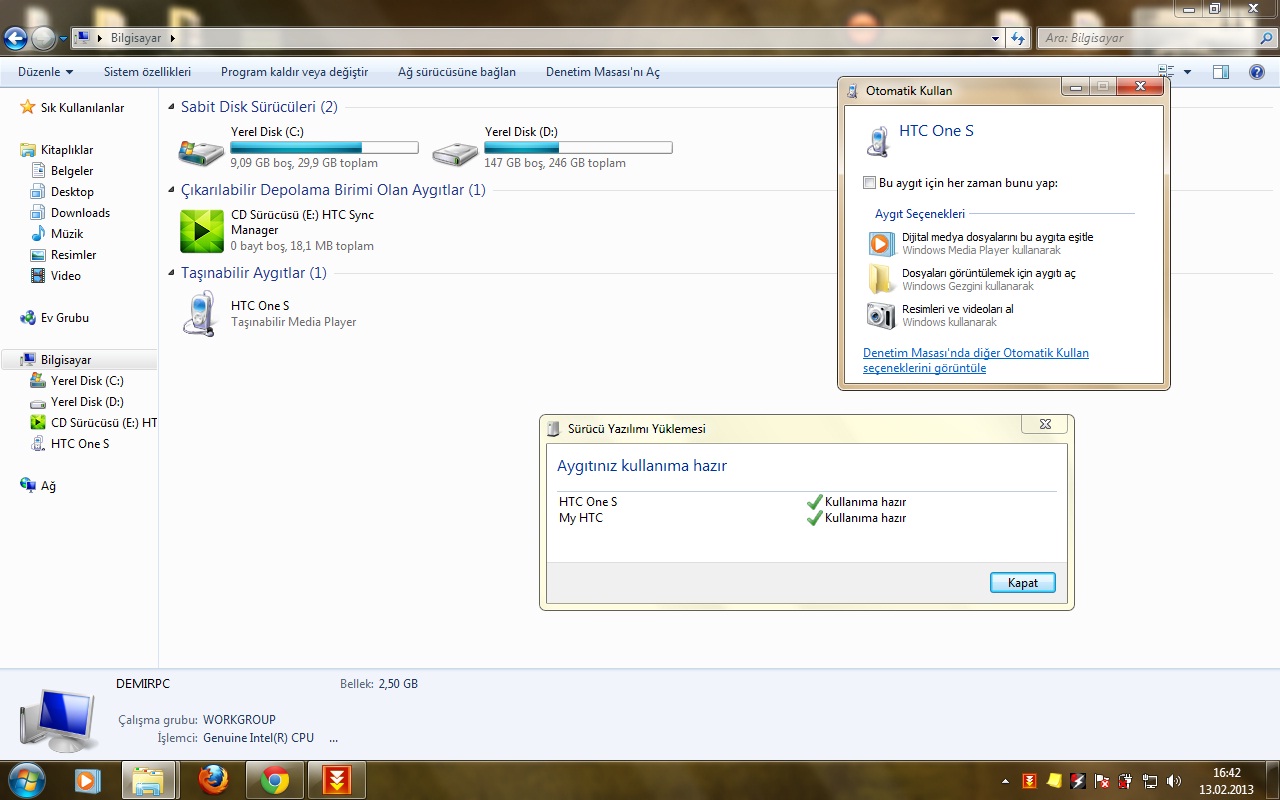
Task: Launch Google Chrome from the taskbar
Action: [x=274, y=780]
